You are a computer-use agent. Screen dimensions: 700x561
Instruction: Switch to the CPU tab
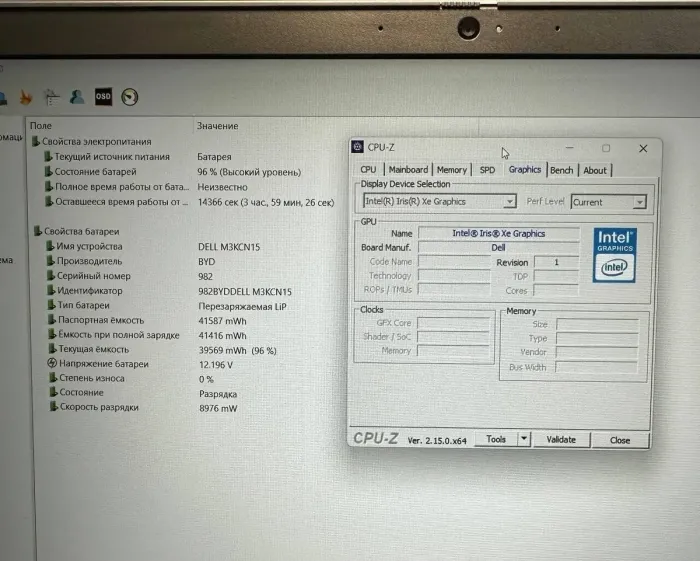(368, 170)
